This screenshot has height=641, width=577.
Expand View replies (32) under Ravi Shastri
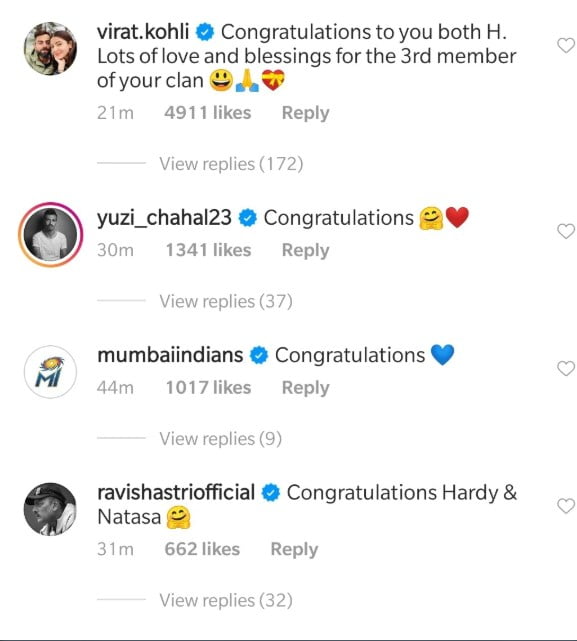(226, 601)
